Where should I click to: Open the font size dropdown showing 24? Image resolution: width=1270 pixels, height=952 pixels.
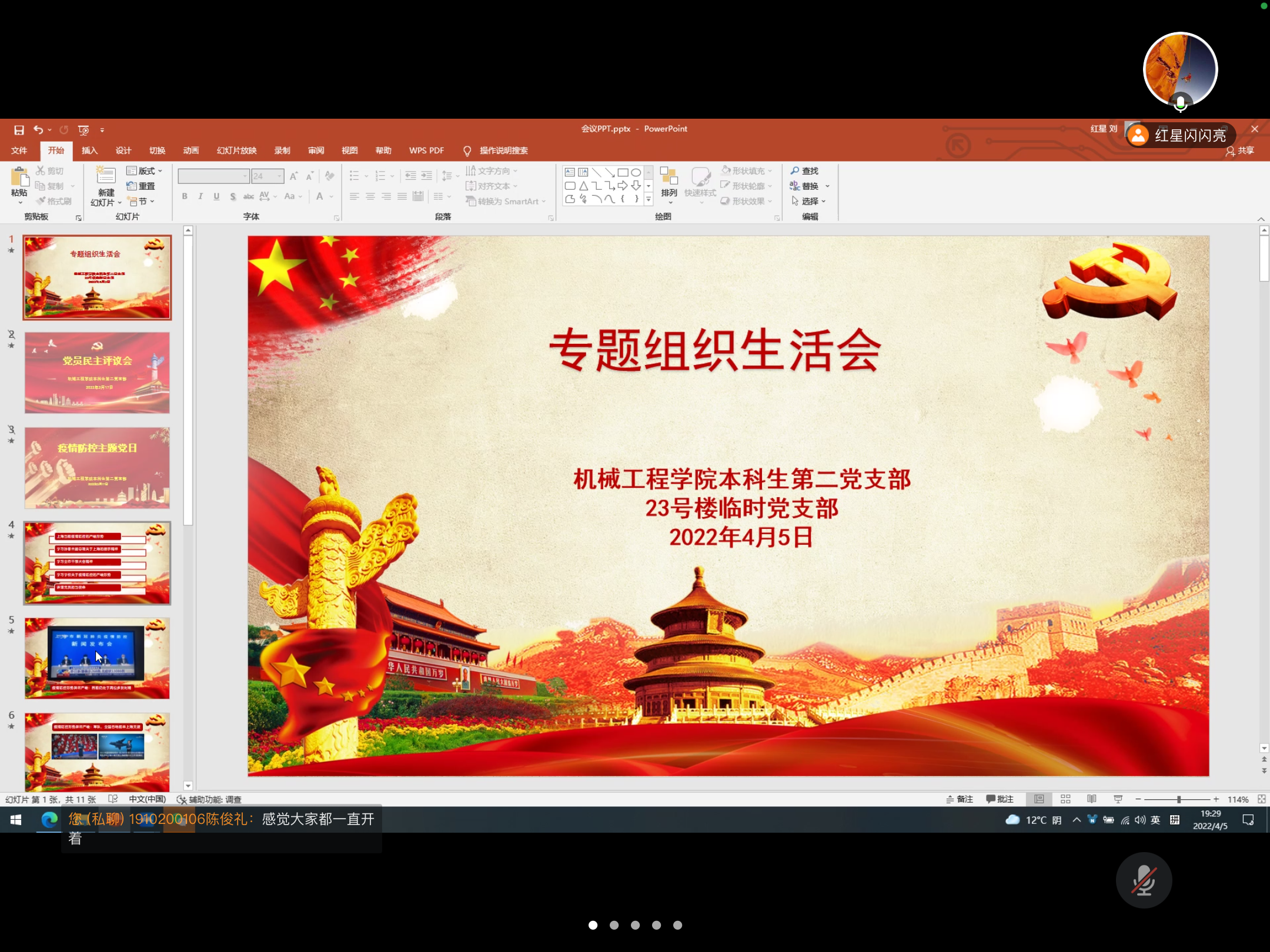pyautogui.click(x=280, y=176)
